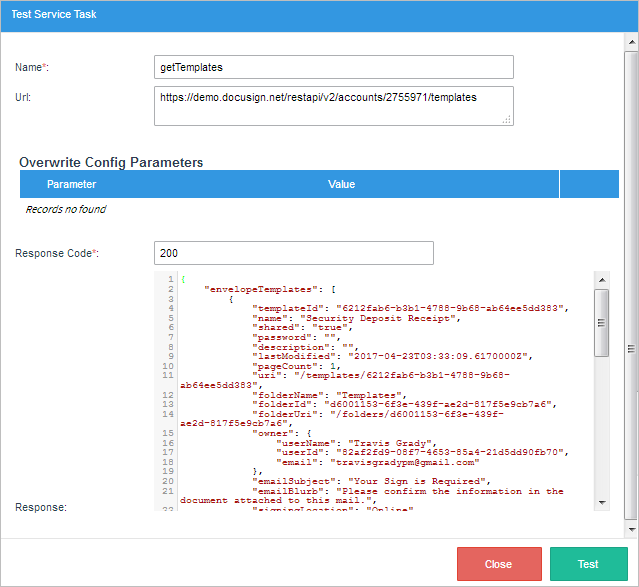Screen dimensions: 639x587
Task: Click the dialog scrollbar up arrow
Action: 630,43
